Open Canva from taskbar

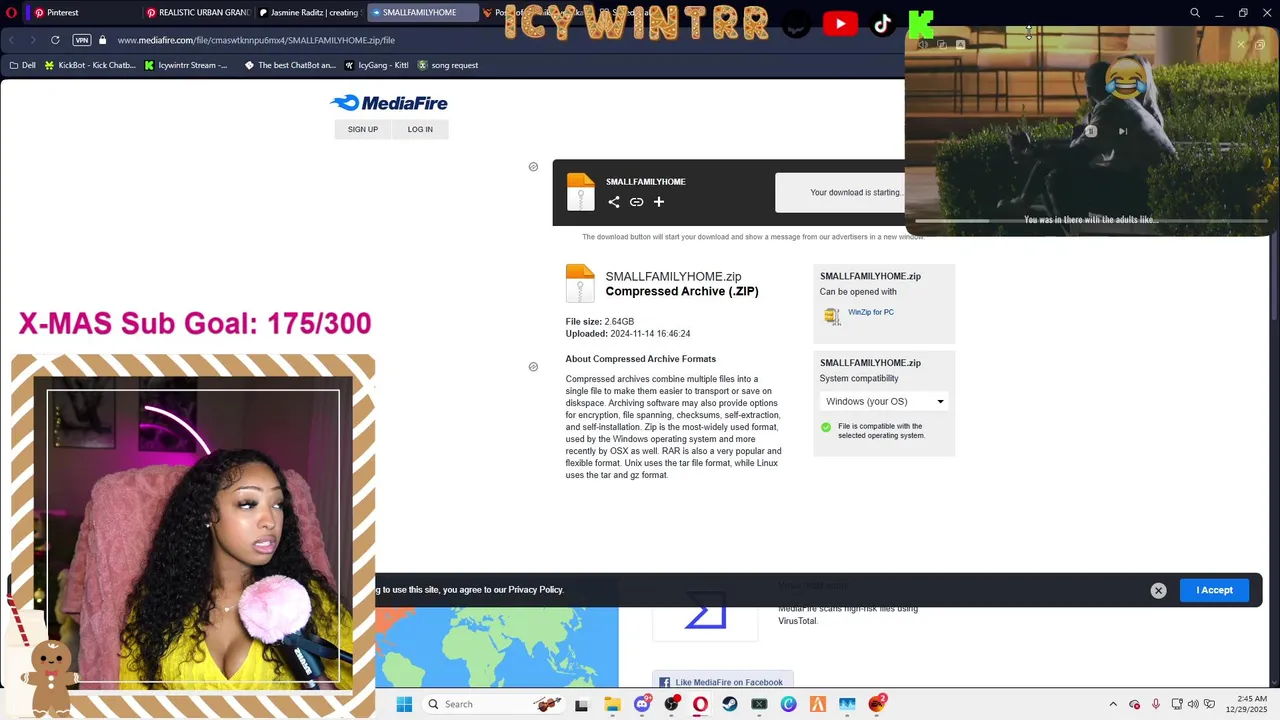click(789, 704)
